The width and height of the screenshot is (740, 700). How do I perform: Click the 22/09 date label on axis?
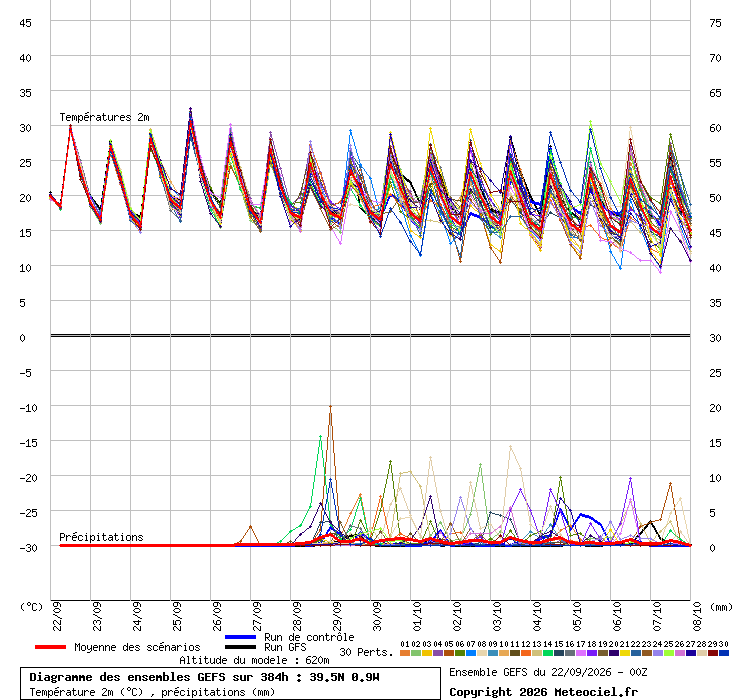coord(57,616)
